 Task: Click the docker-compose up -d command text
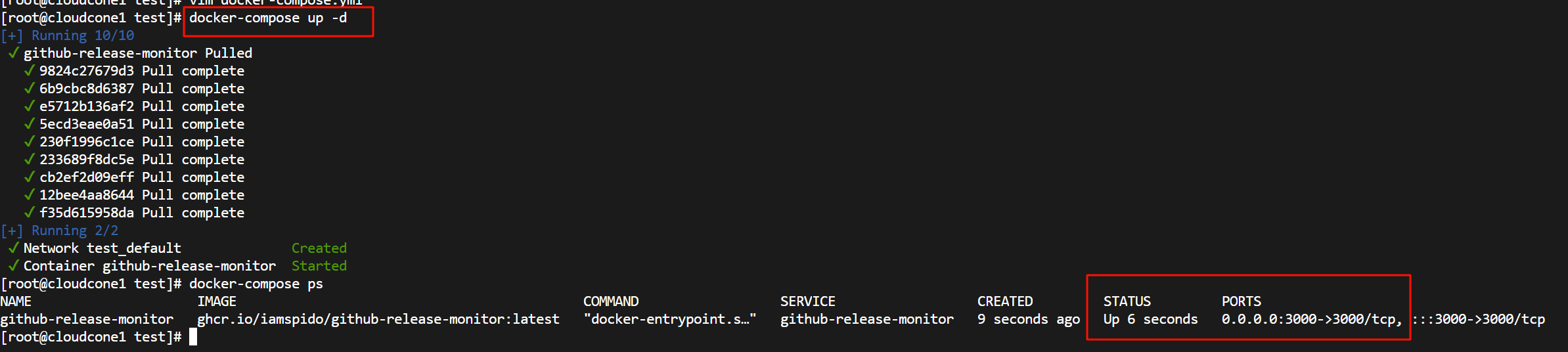268,18
